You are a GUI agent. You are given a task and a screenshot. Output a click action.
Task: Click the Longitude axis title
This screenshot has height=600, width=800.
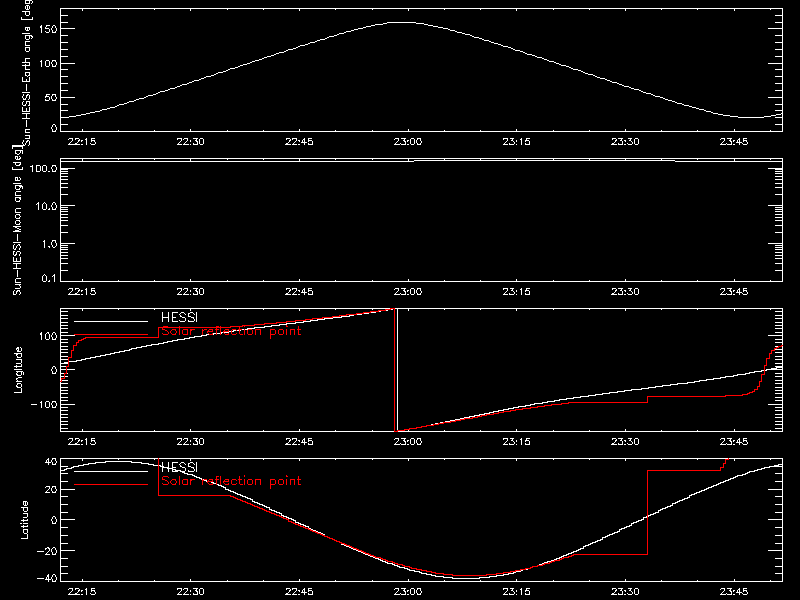[18, 370]
